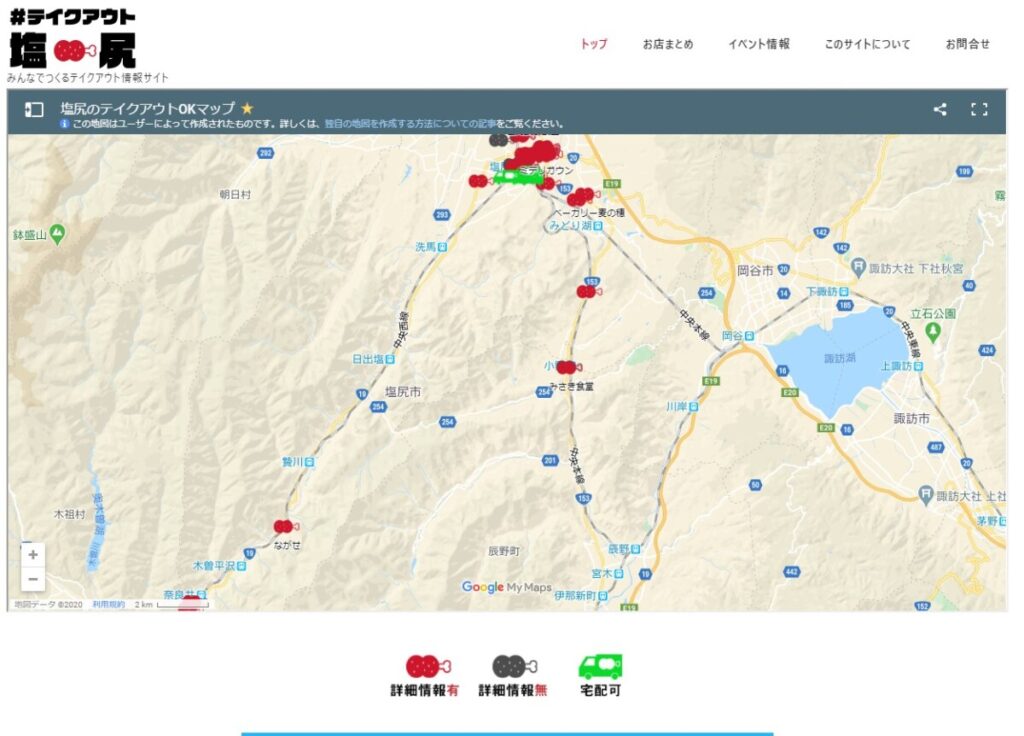Click the ベーカリー麦の樹 map label
Viewport: 1024px width, 736px height.
click(589, 213)
